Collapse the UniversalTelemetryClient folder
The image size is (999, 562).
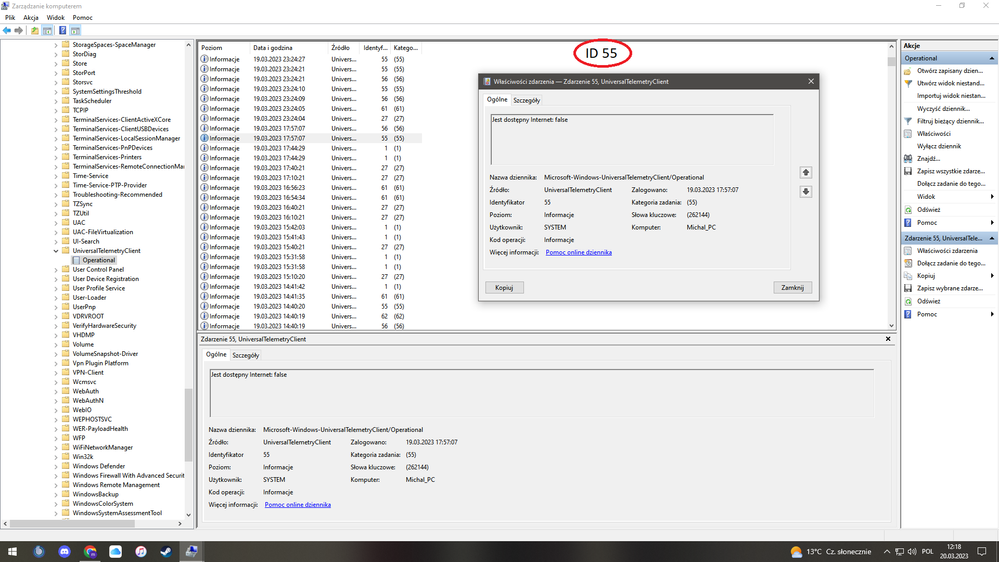click(56, 251)
